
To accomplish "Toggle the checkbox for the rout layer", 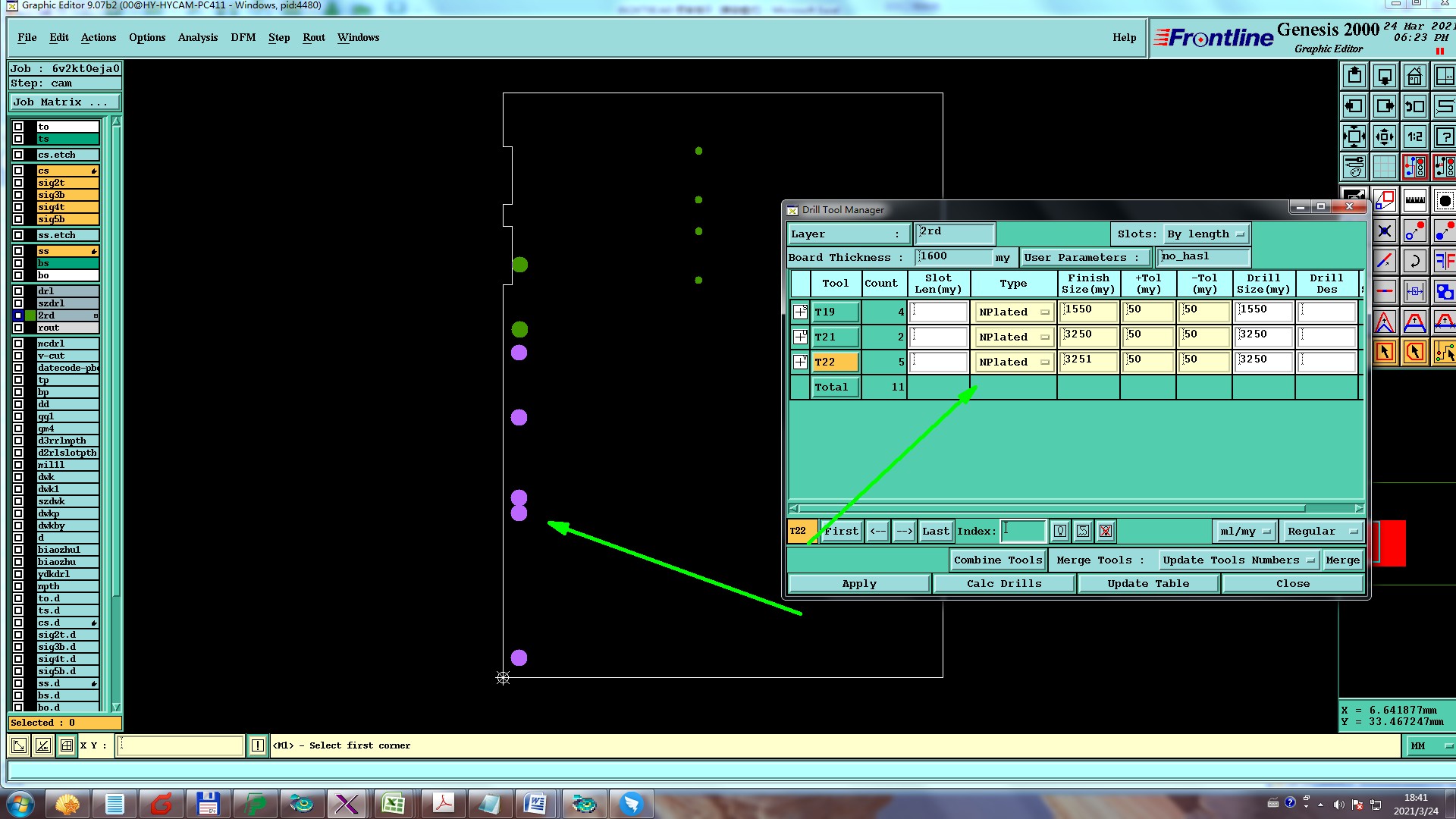I will tap(18, 328).
